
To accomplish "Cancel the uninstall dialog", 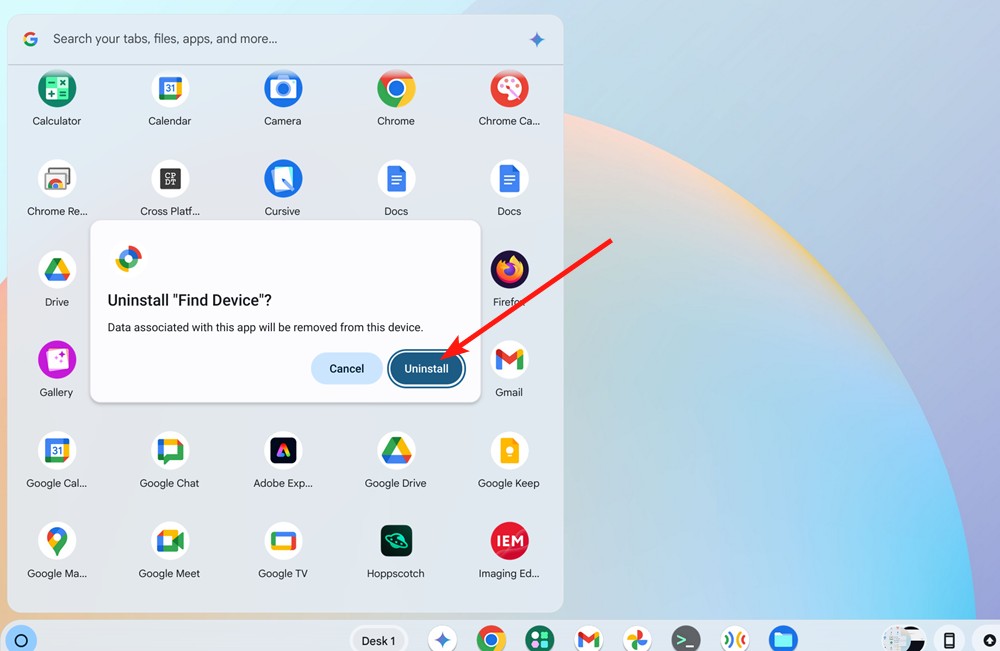I will (346, 368).
